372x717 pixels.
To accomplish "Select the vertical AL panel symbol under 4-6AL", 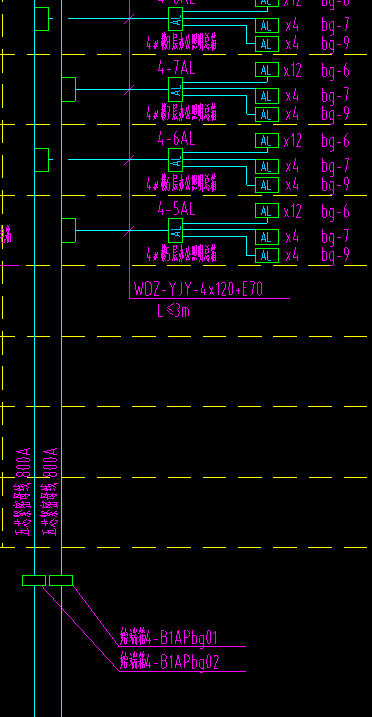I will coord(175,160).
